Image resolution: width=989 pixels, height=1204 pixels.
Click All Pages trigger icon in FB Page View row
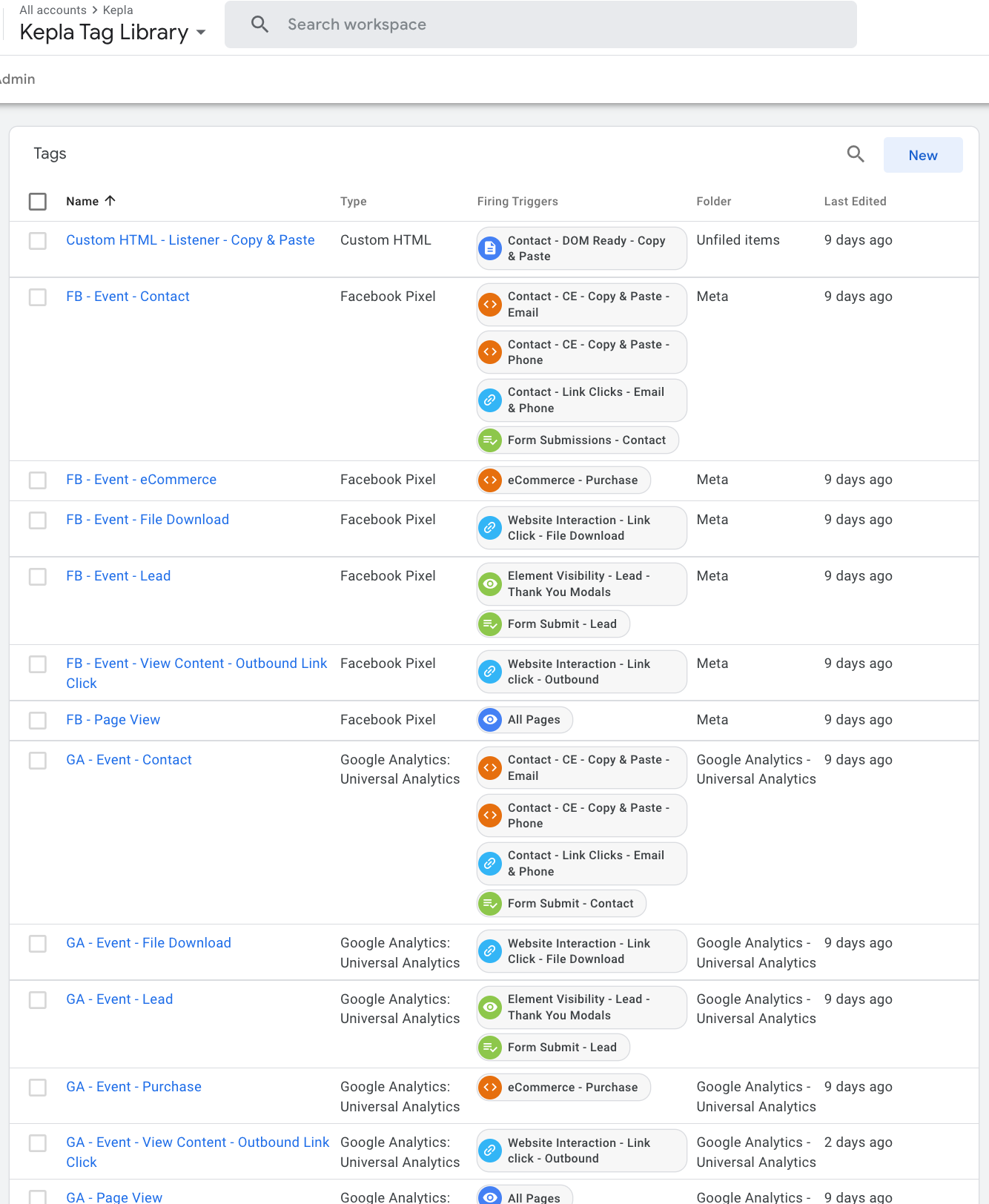[490, 720]
